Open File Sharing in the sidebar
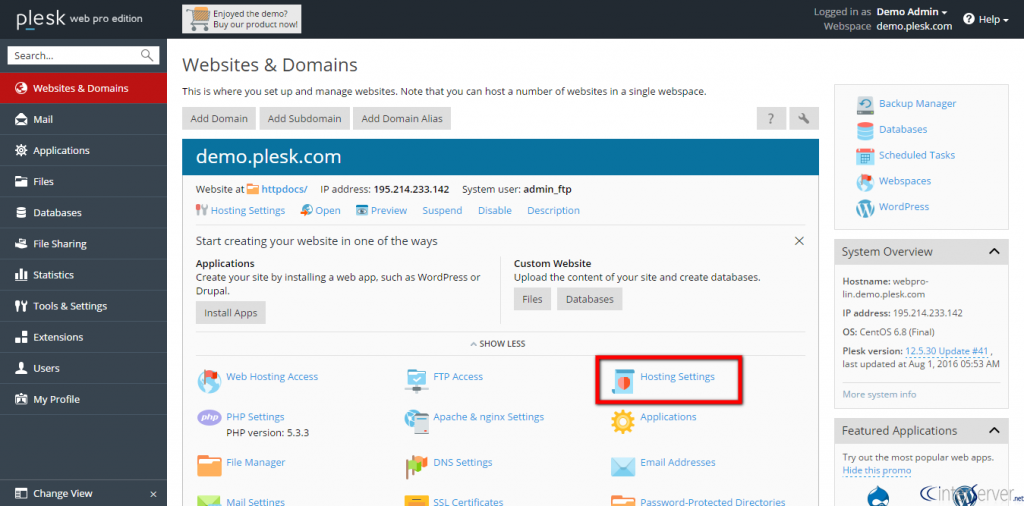Image resolution: width=1024 pixels, height=506 pixels. (x=84, y=244)
